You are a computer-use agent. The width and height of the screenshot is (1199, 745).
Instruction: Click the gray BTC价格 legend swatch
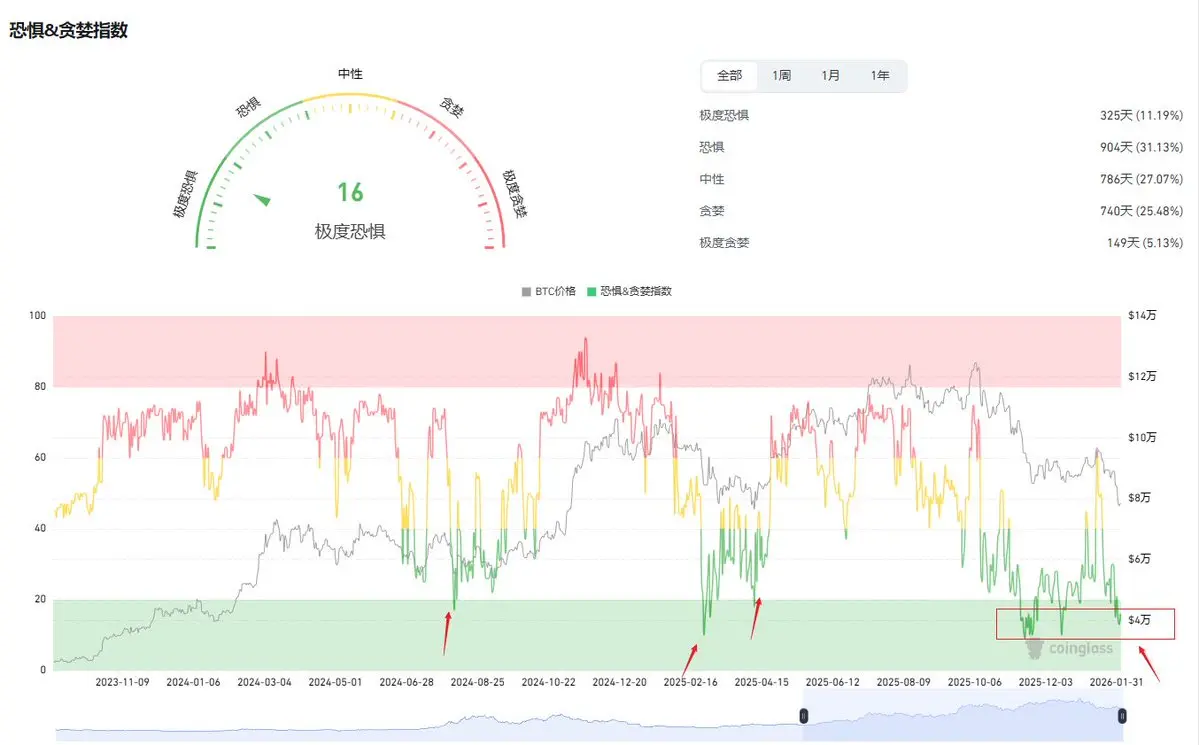click(526, 291)
